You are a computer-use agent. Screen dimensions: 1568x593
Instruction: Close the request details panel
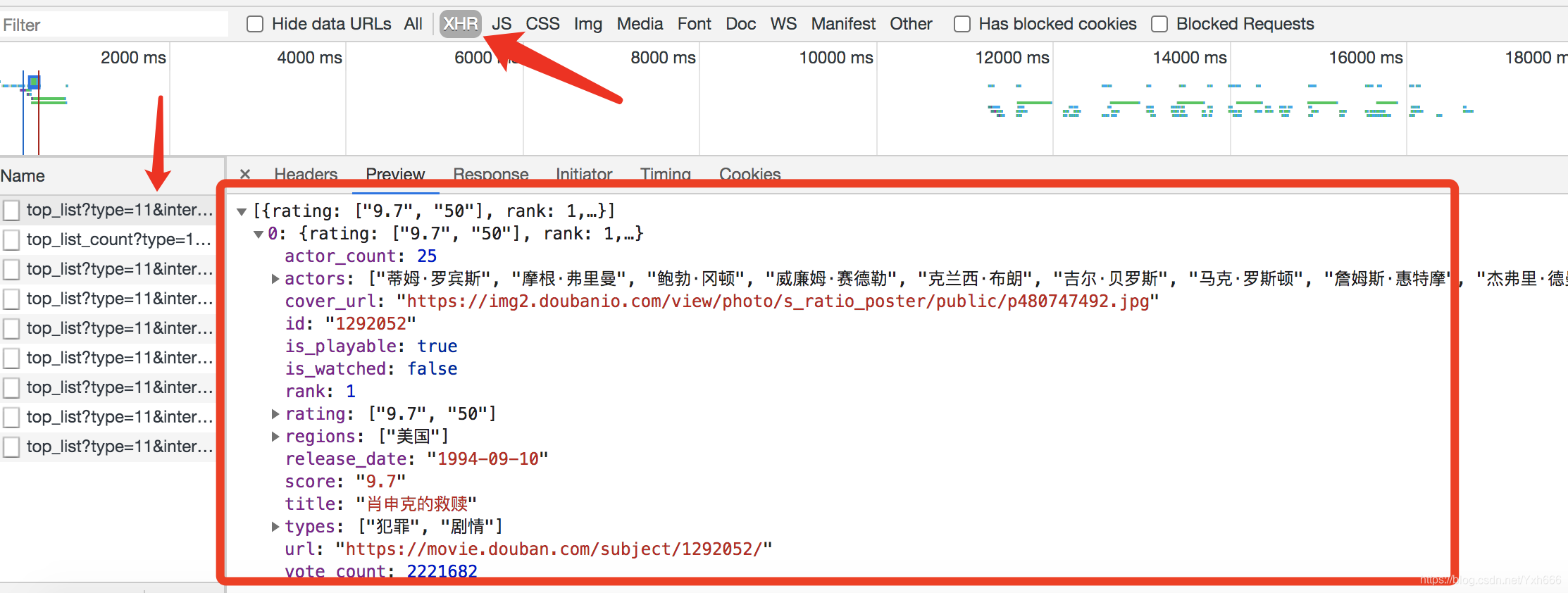245,174
